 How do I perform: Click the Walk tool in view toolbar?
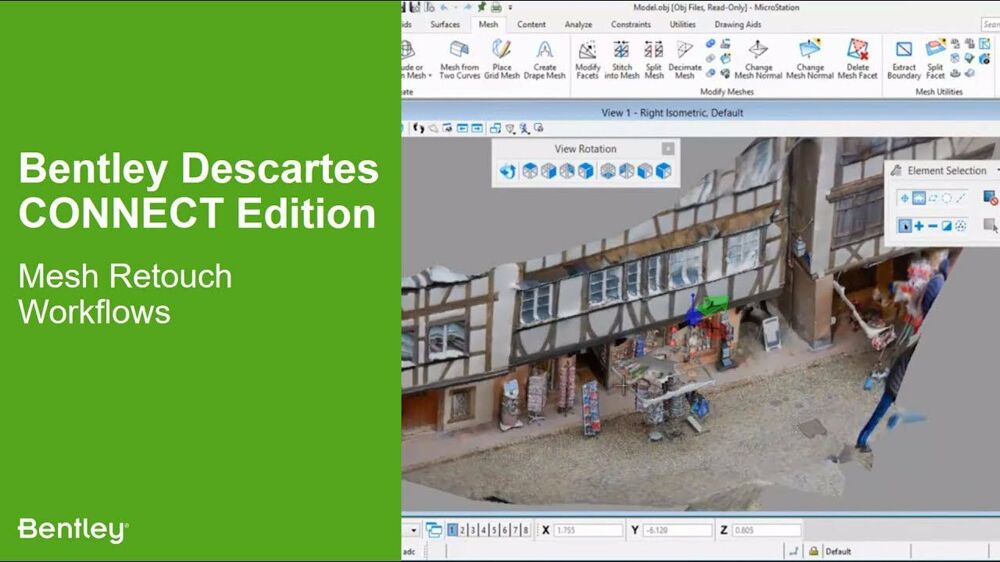pyautogui.click(x=418, y=128)
